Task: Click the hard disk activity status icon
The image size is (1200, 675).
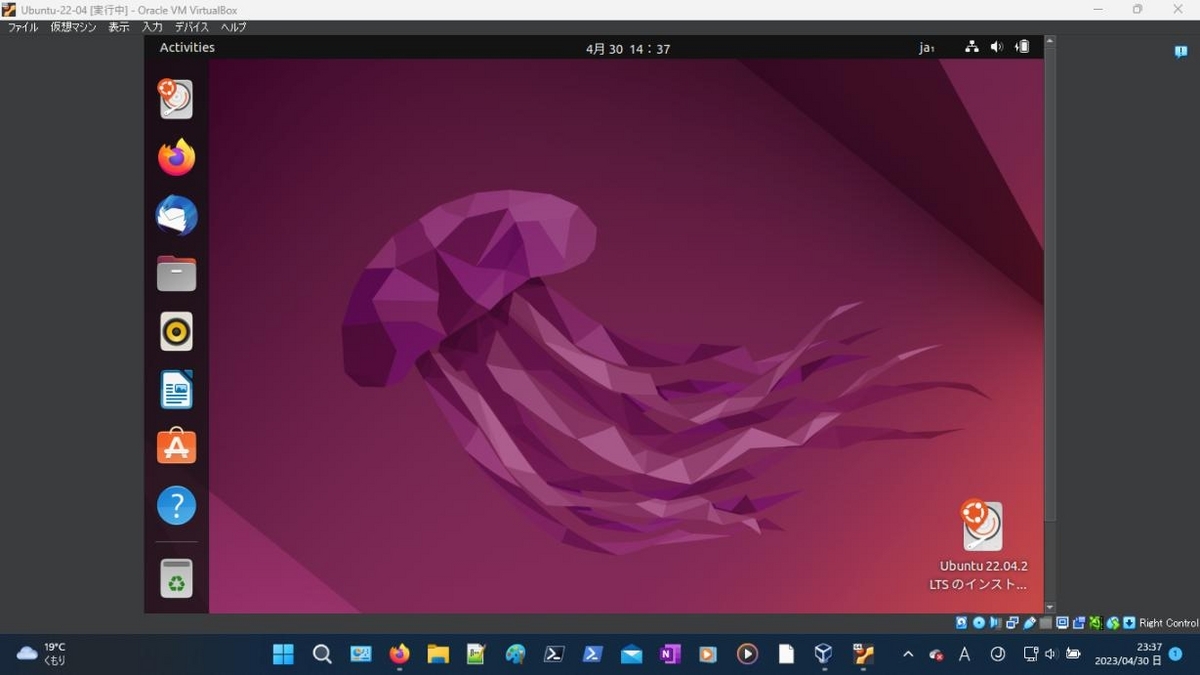Action: pyautogui.click(x=962, y=623)
